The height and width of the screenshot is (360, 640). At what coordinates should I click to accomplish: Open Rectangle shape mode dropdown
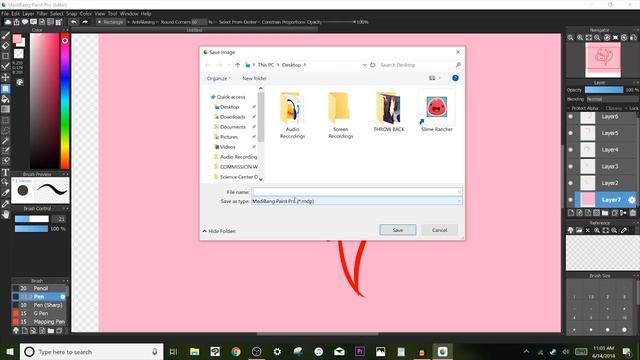[x=111, y=22]
